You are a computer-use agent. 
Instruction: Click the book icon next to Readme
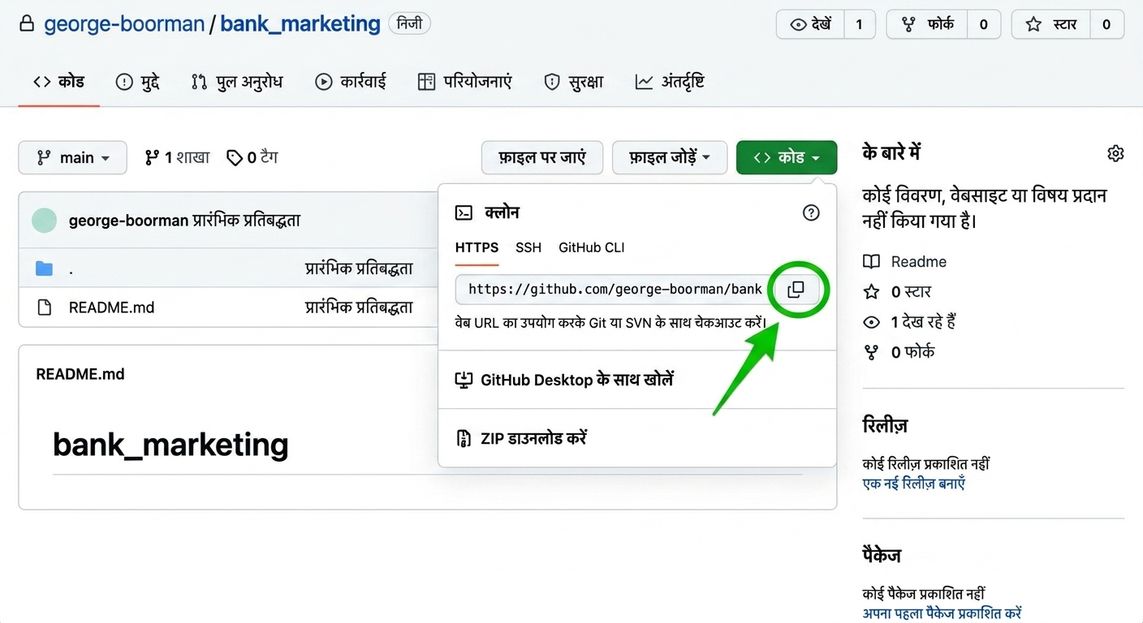(871, 262)
